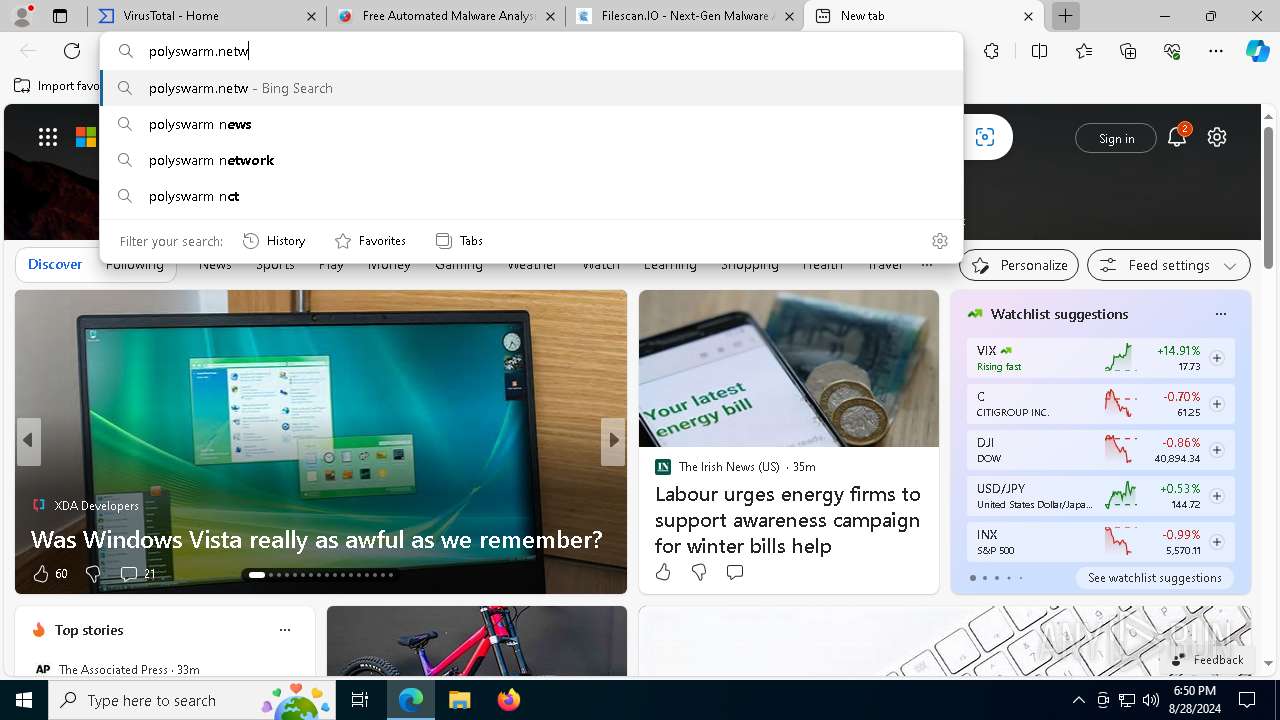Choose 'polyswarm network' suggestion
The width and height of the screenshot is (1280, 720).
[532, 160]
